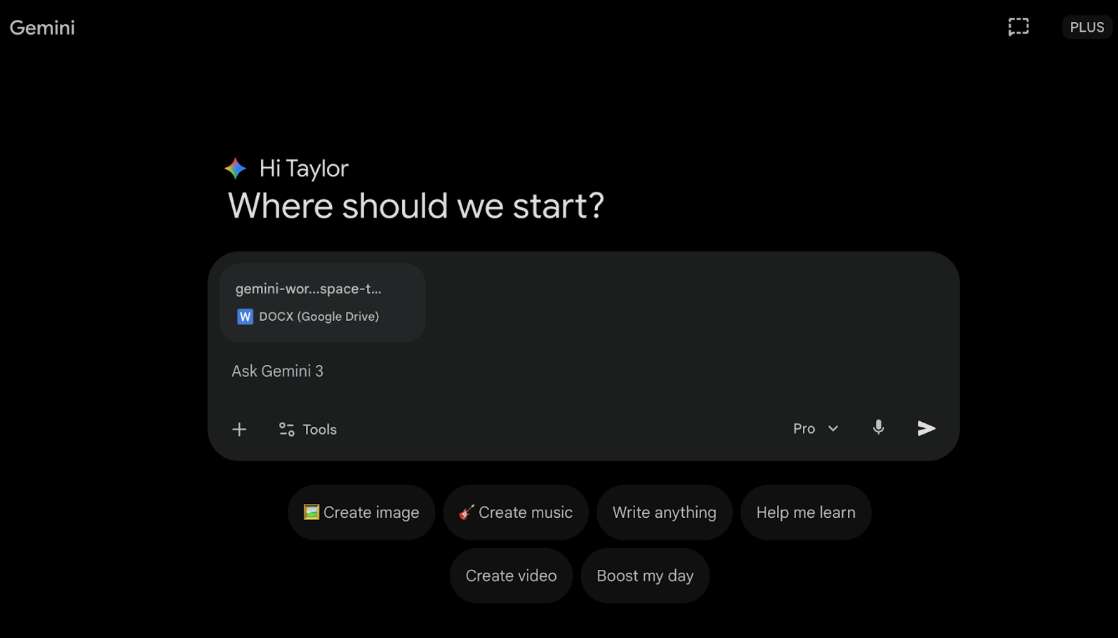Select the Write anything suggestion
Image resolution: width=1118 pixels, height=638 pixels.
[664, 512]
